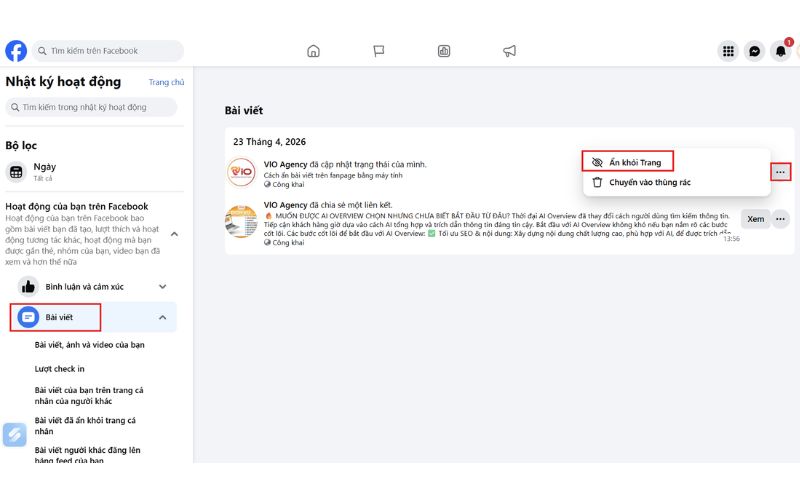Screen dimensions: 800x500
Task: Select Chuyển vào thùng rác menu option
Action: click(x=677, y=182)
